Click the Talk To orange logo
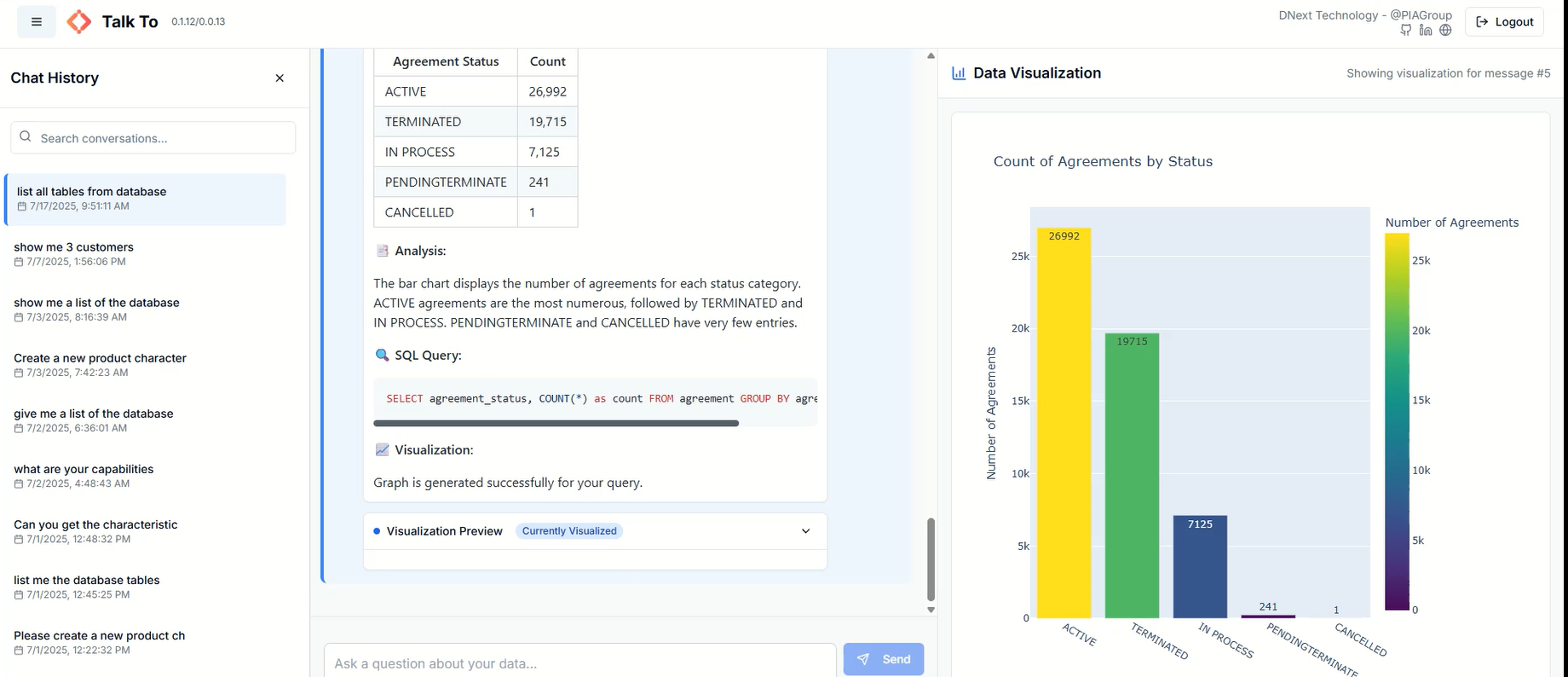1568x677 pixels. coord(79,22)
